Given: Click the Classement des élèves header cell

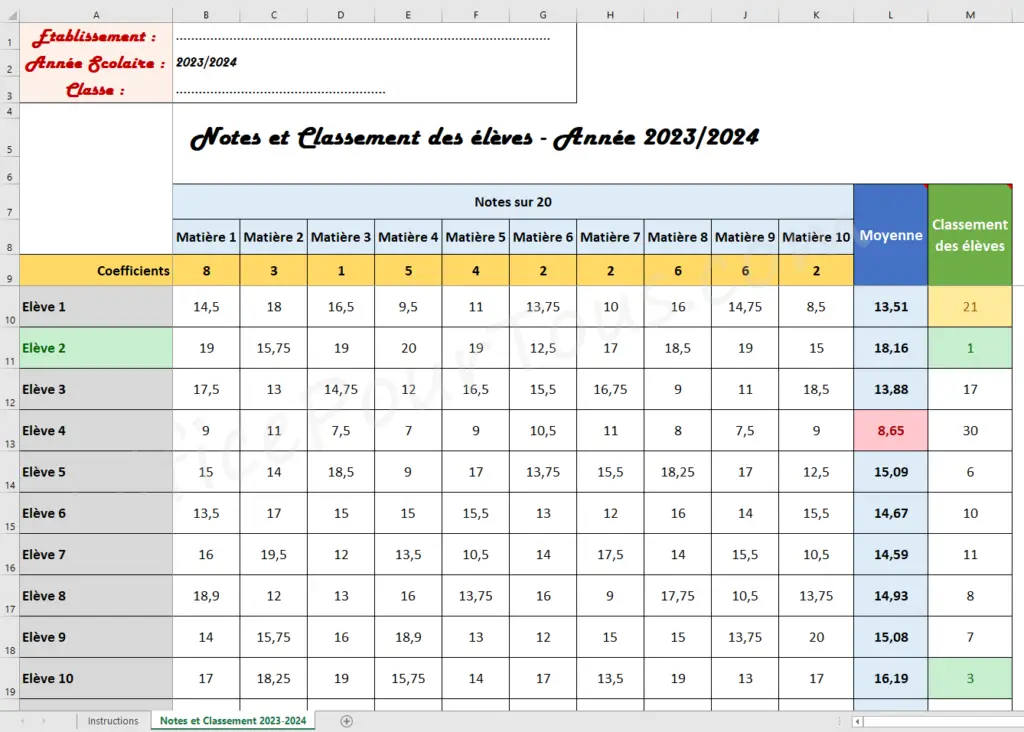Looking at the screenshot, I should [x=969, y=234].
